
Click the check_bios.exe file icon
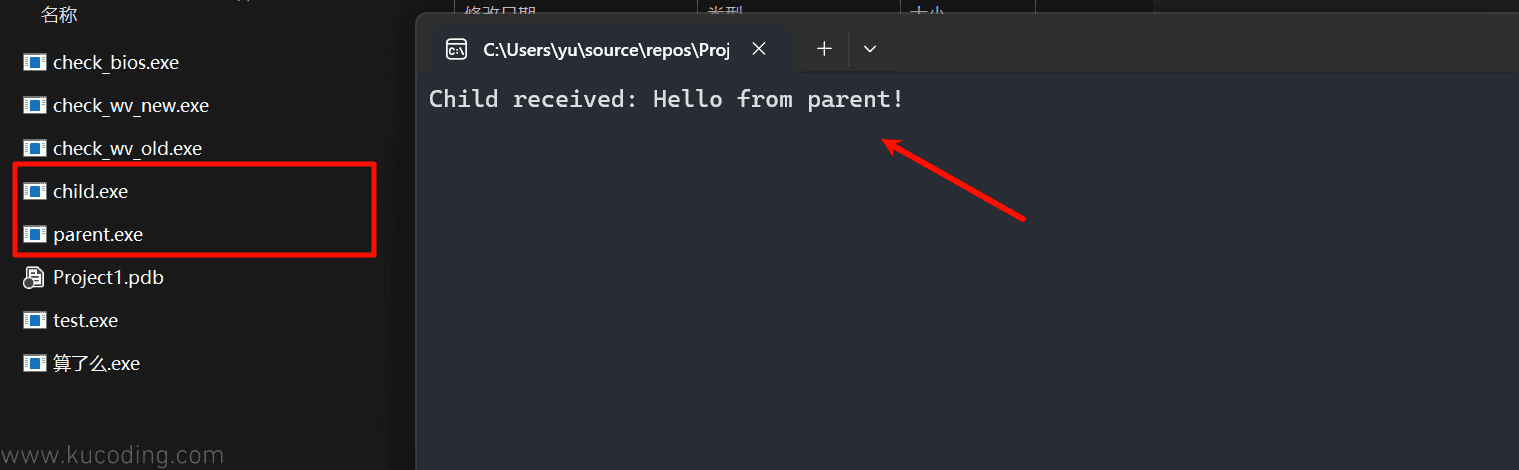[35, 62]
